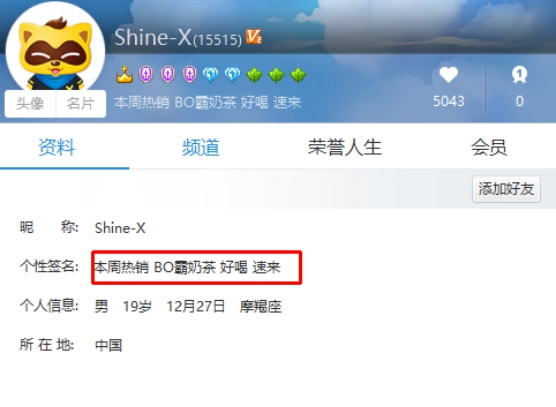This screenshot has width=556, height=407.
Task: Click the golden crown level icon
Action: pos(124,74)
